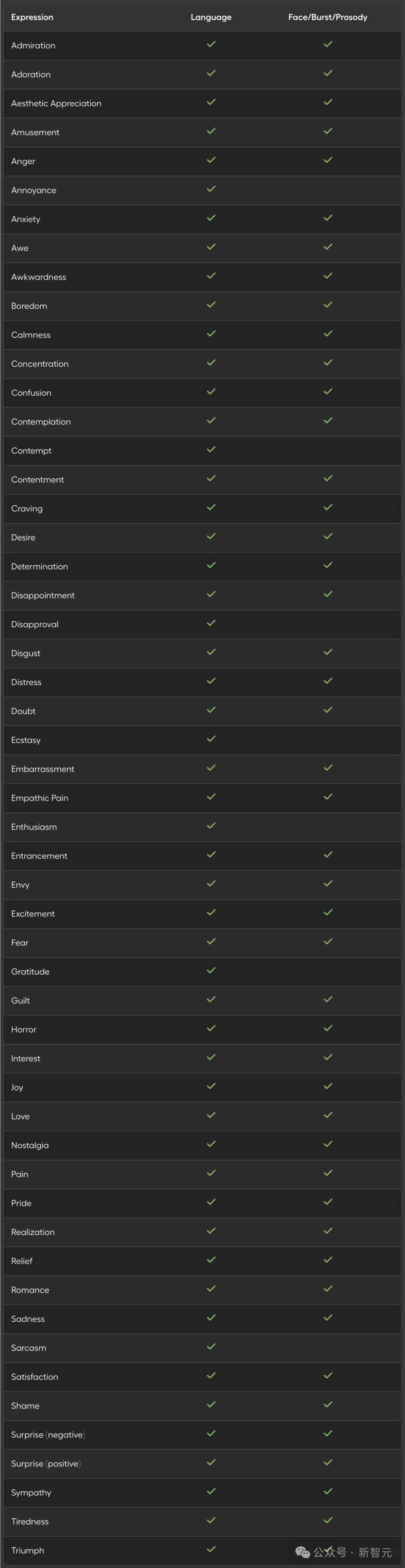Select the Empathic Pain expression label
This screenshot has width=405, height=1568.
click(40, 798)
